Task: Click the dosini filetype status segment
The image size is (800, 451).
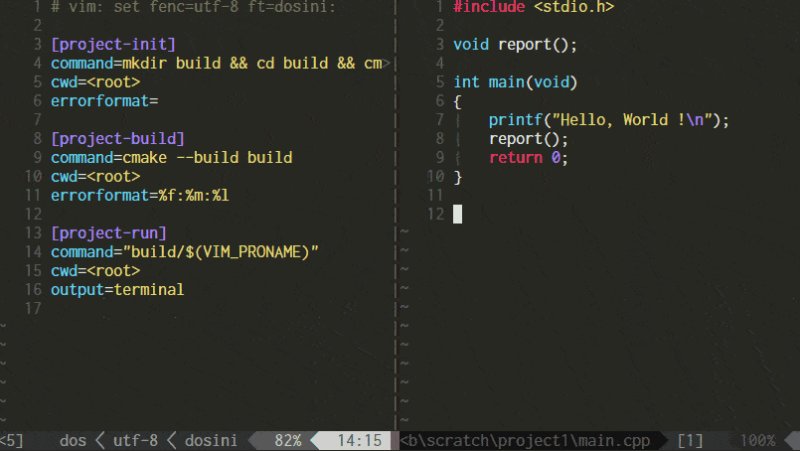Action: [x=211, y=440]
